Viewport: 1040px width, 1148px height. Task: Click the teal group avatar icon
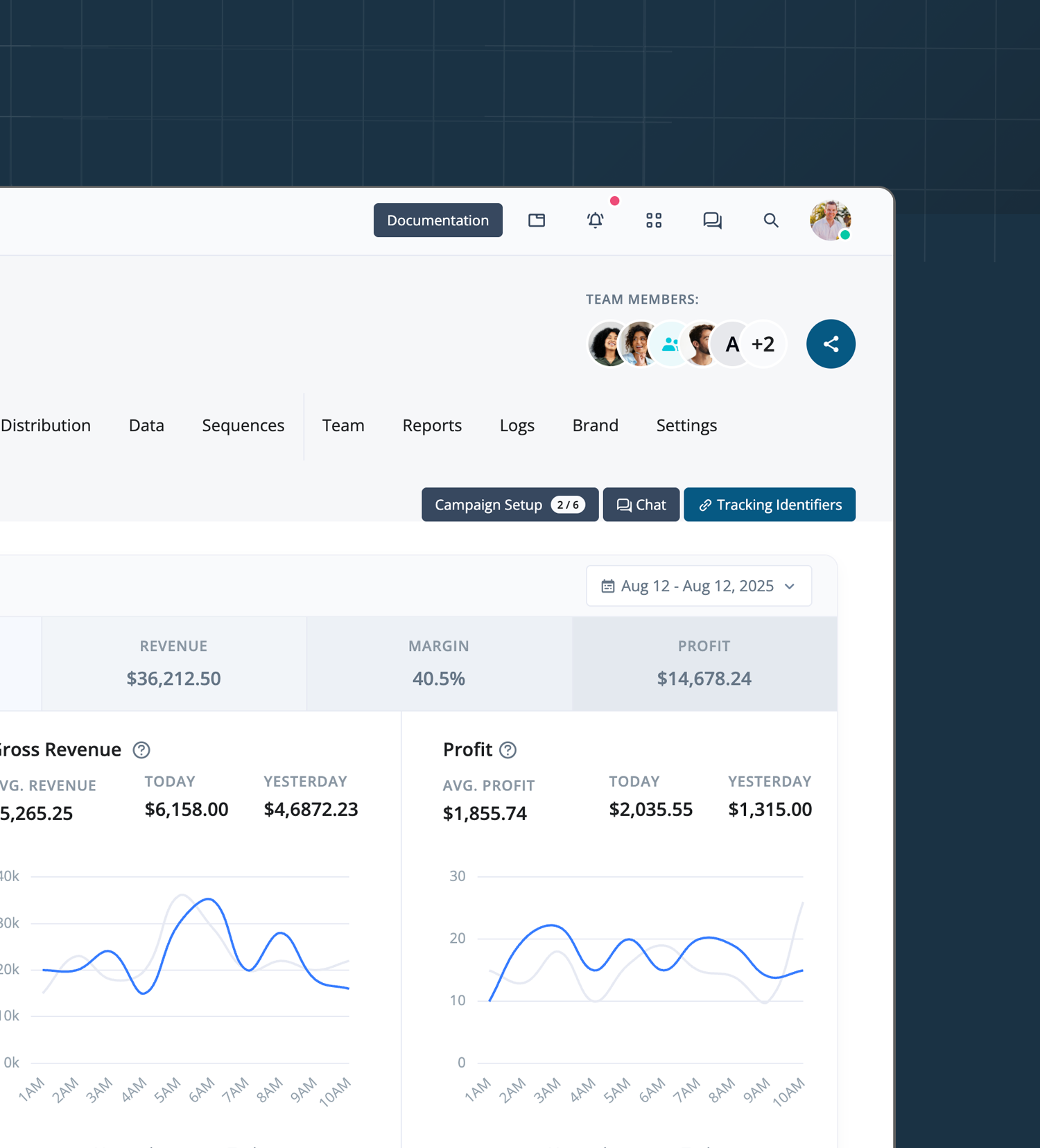tap(670, 344)
